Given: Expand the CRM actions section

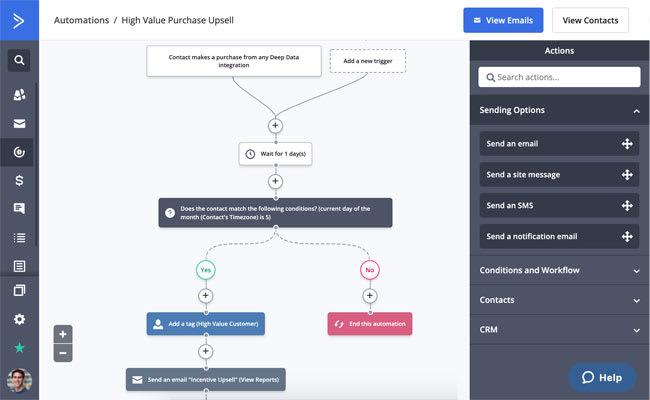Looking at the screenshot, I should click(560, 330).
